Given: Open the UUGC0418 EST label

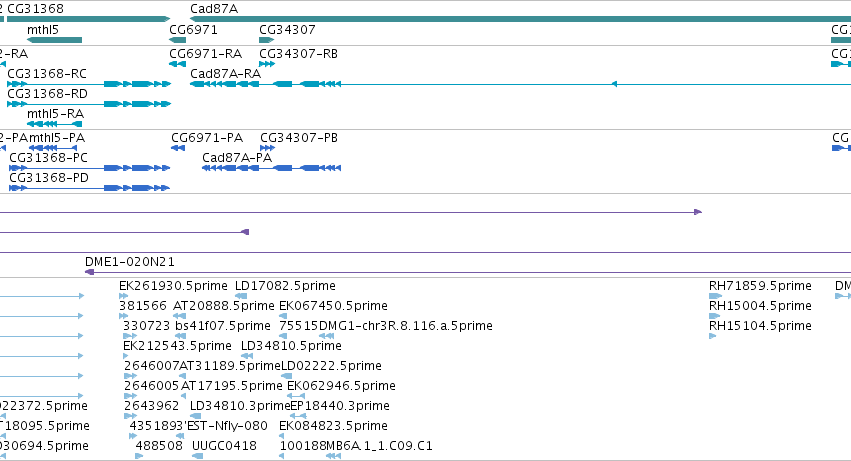Looking at the screenshot, I should pos(224,446).
